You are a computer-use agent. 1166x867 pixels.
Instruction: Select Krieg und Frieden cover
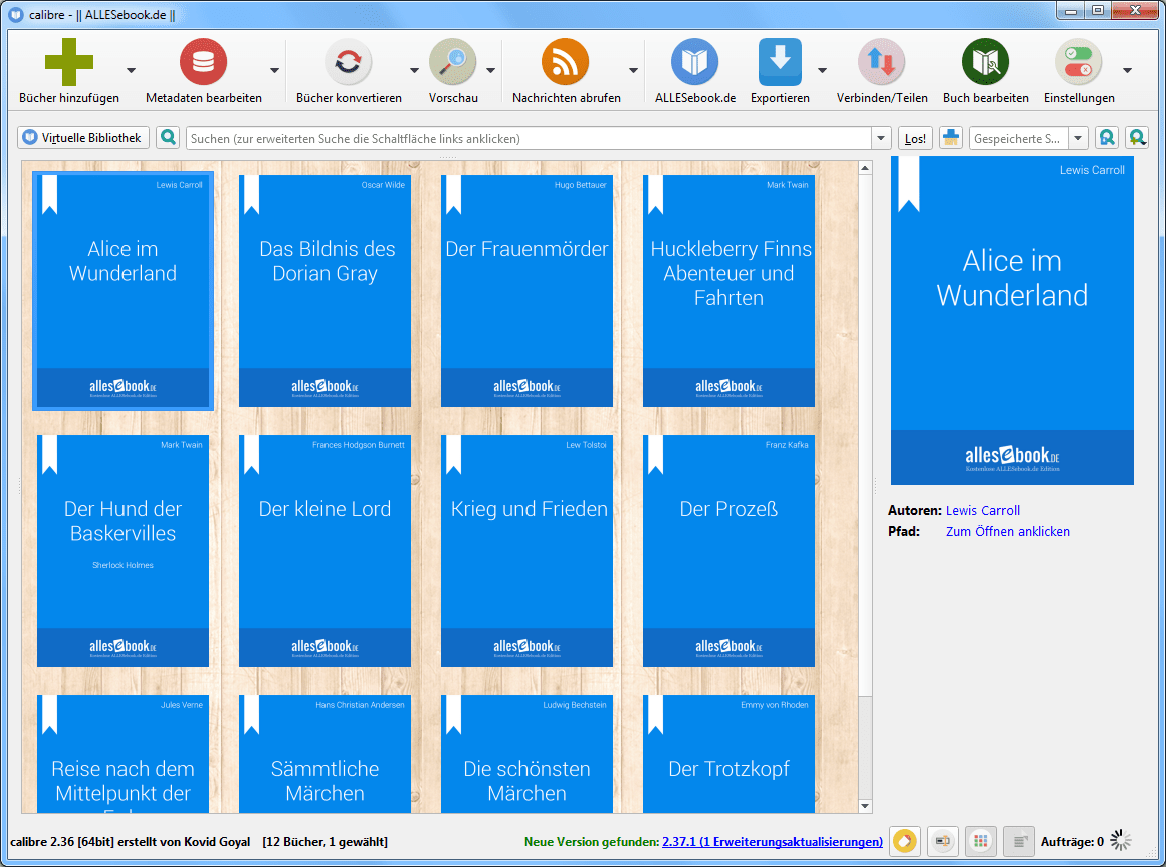[526, 551]
